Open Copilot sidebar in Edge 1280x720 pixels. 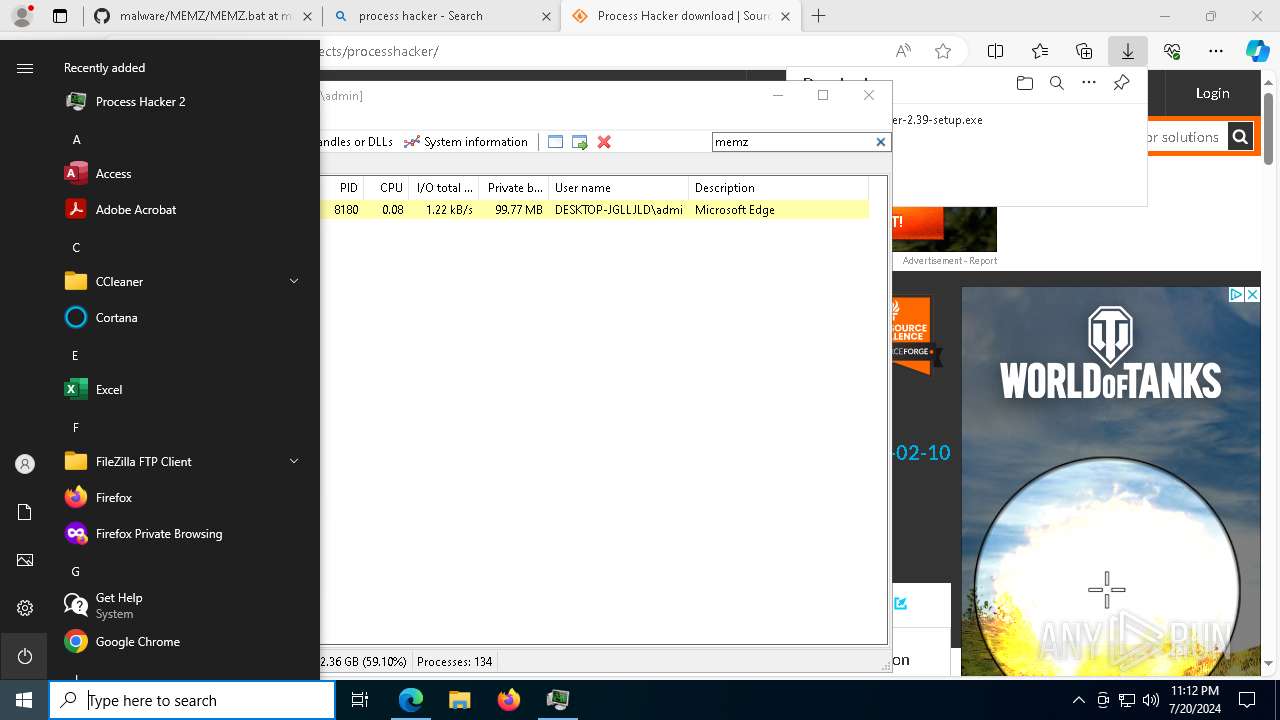click(1257, 51)
